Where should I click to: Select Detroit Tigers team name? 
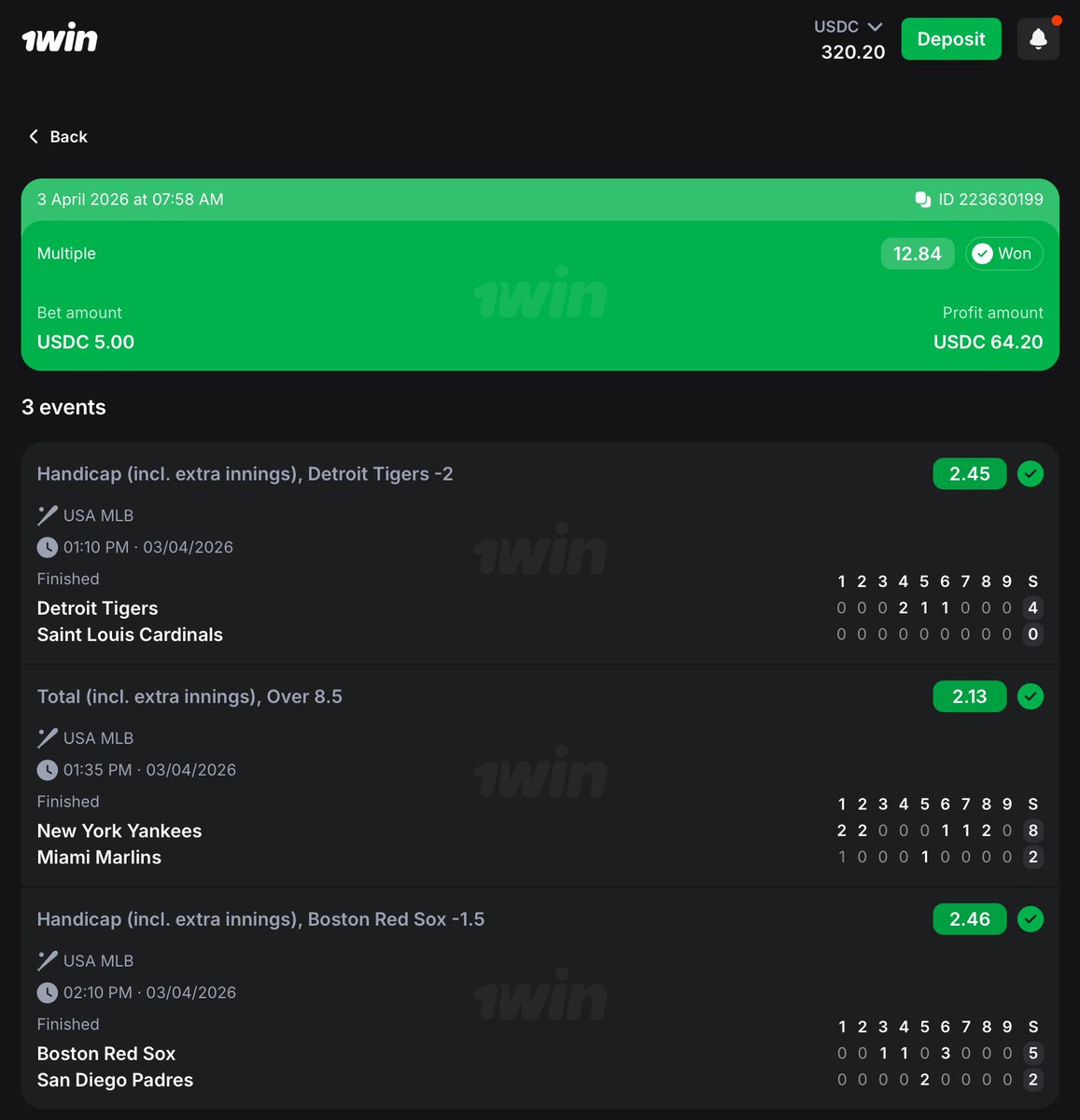point(97,609)
